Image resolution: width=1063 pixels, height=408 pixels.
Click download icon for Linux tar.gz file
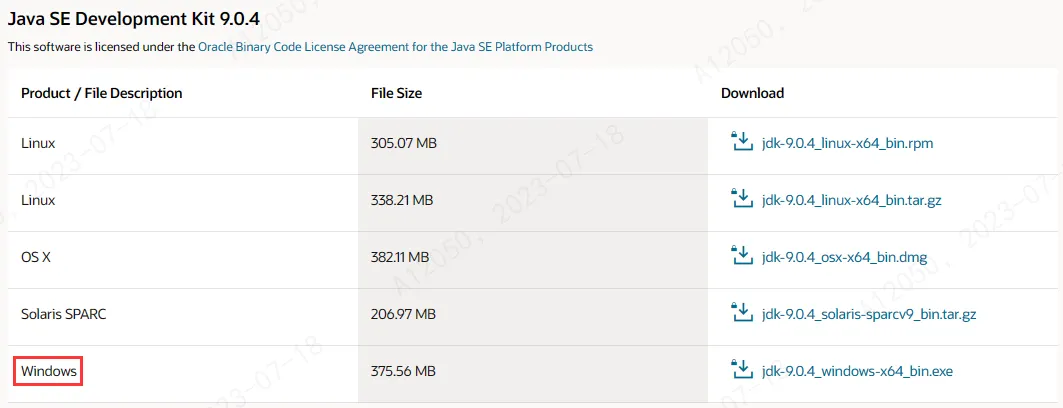742,200
